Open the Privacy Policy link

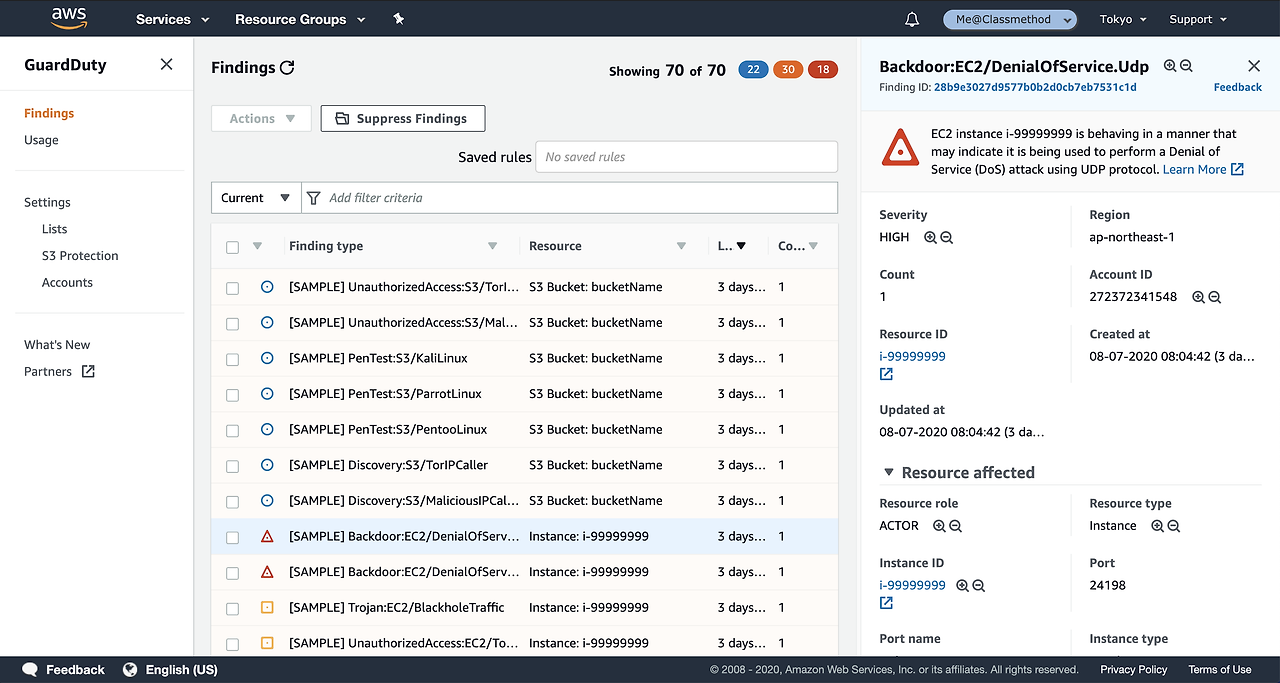tap(1134, 669)
